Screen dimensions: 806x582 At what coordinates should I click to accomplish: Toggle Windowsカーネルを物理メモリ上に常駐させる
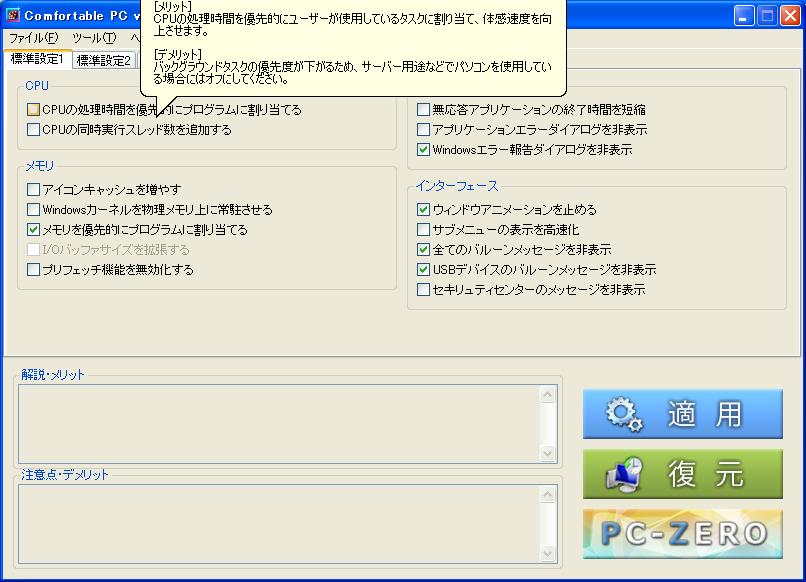[33, 210]
